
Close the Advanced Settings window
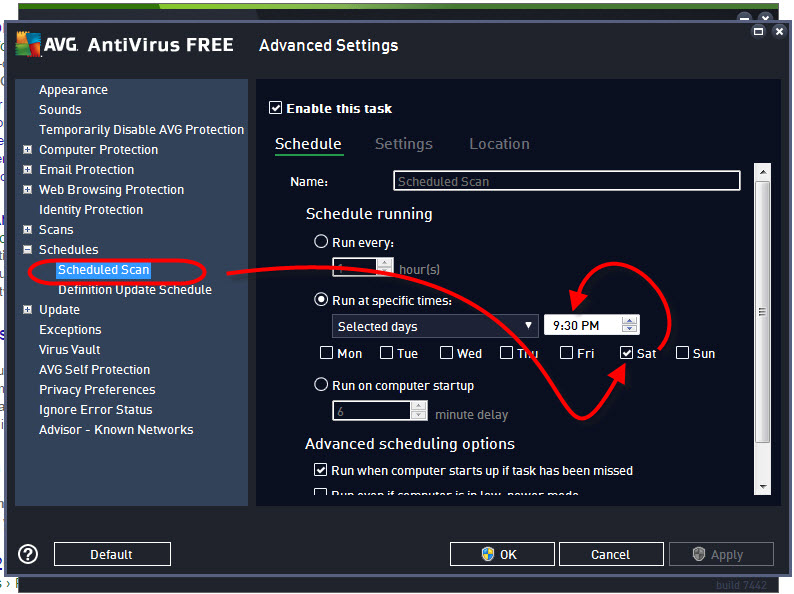coord(779,31)
